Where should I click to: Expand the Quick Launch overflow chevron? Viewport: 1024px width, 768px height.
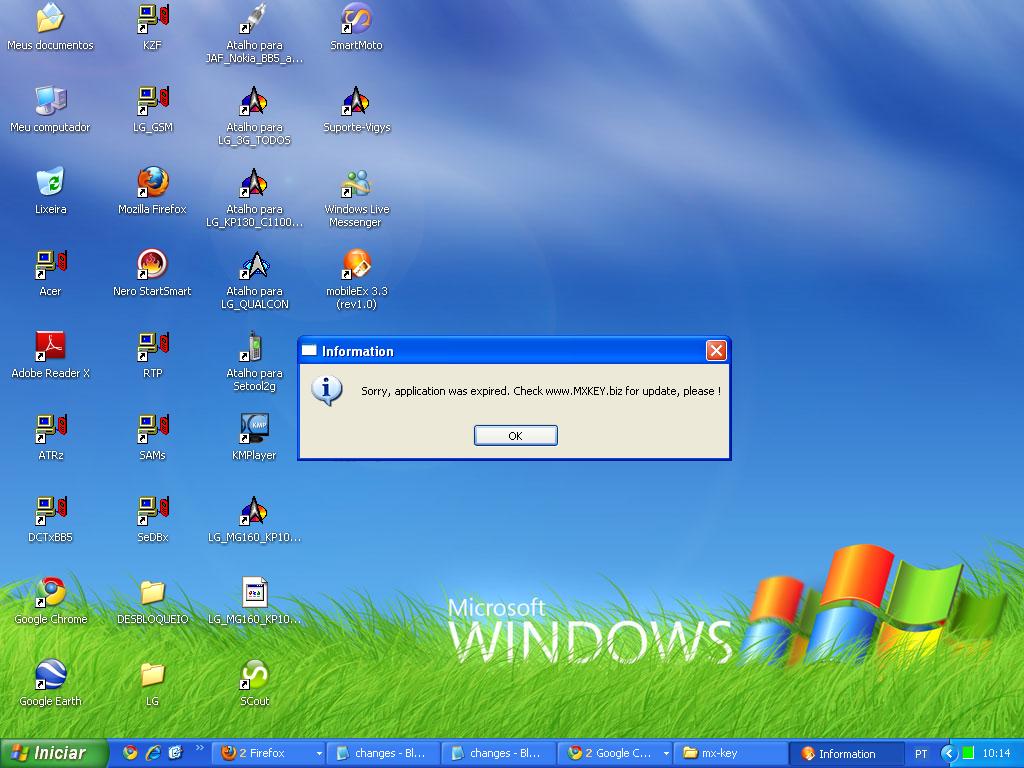tap(199, 748)
